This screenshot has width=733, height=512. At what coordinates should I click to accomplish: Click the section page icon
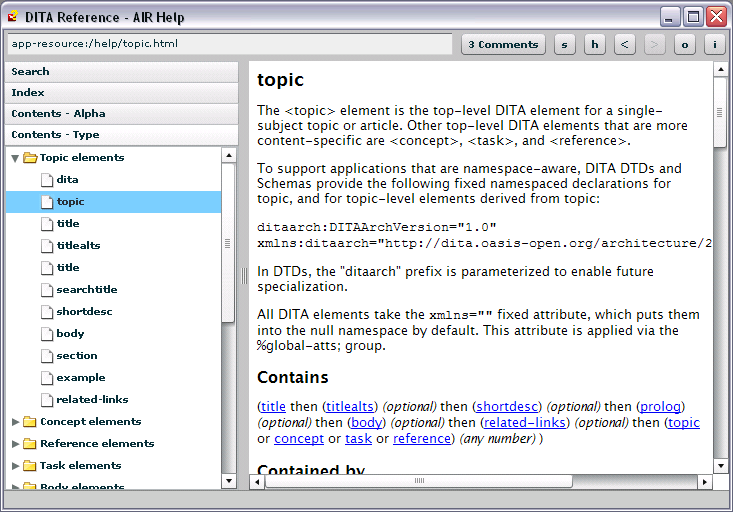click(x=47, y=356)
